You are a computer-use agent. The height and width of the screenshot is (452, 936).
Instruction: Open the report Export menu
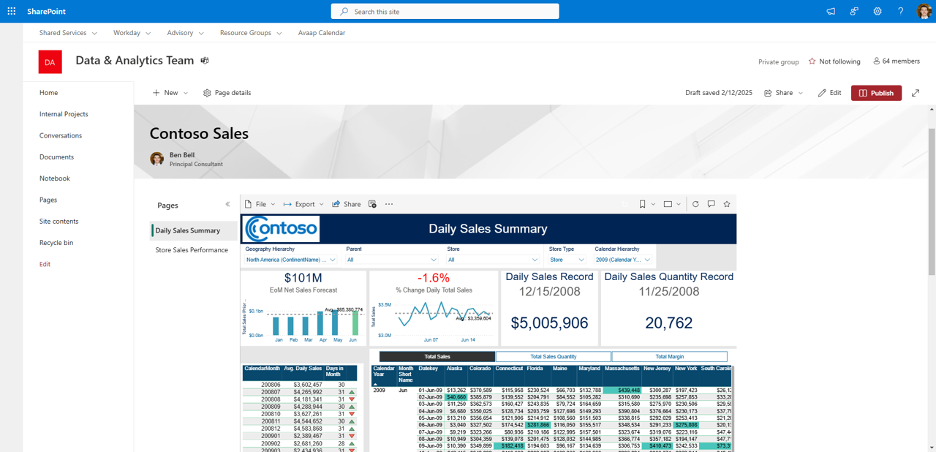pyautogui.click(x=303, y=204)
